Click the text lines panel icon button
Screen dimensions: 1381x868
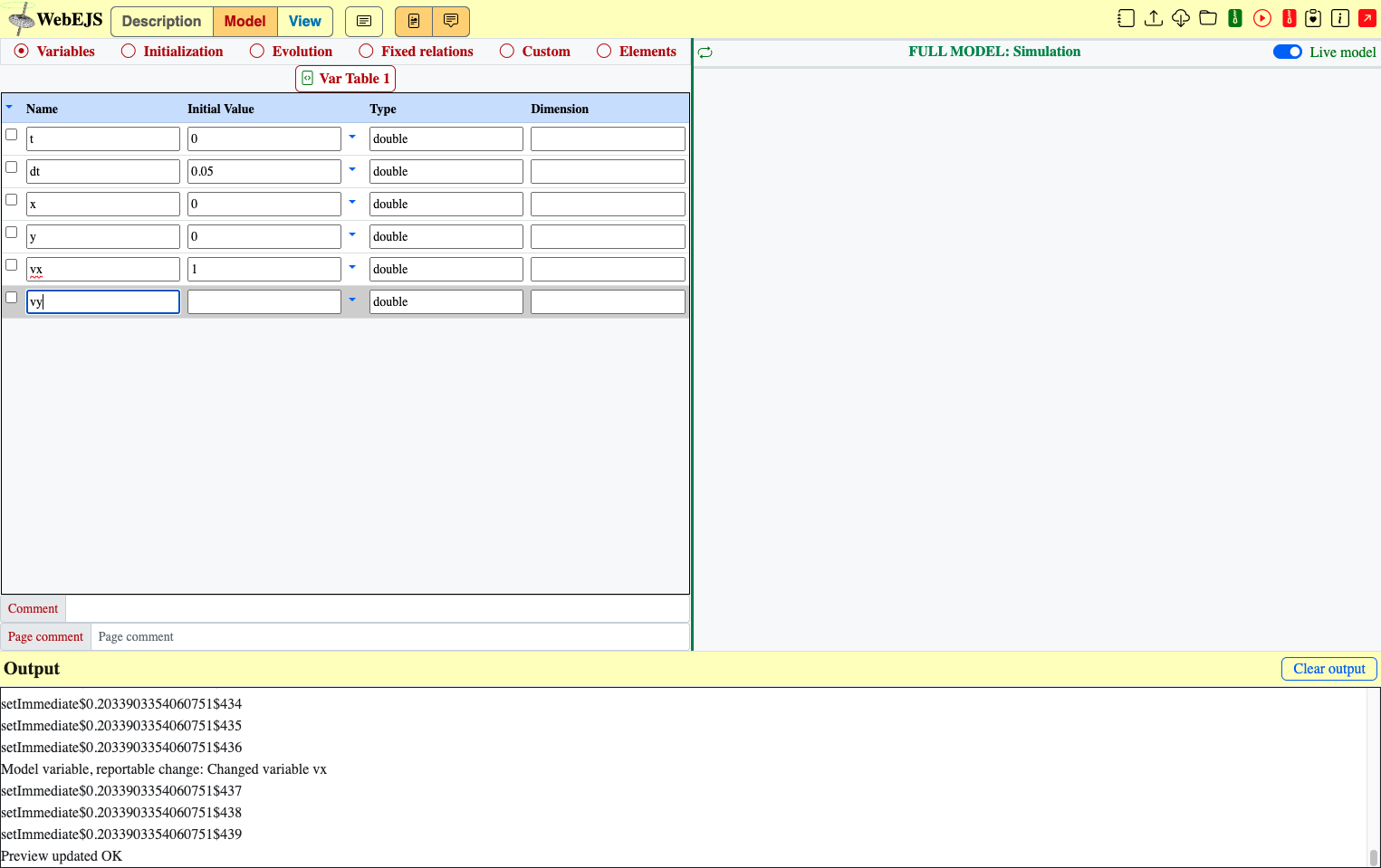(364, 21)
